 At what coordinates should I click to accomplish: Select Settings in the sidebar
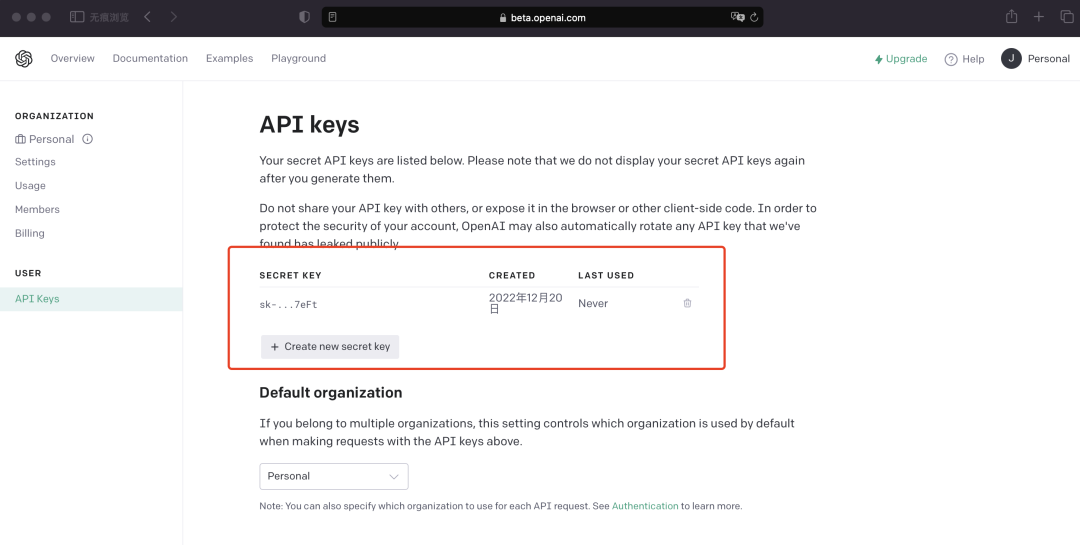click(35, 162)
